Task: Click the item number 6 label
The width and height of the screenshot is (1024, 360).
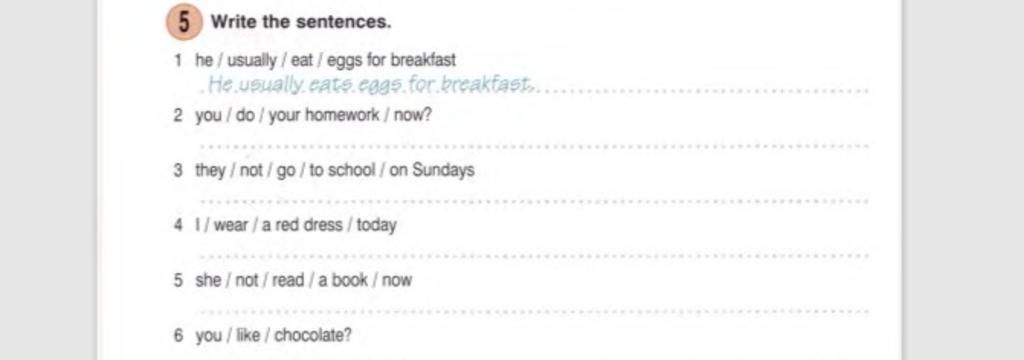Action: pos(178,336)
